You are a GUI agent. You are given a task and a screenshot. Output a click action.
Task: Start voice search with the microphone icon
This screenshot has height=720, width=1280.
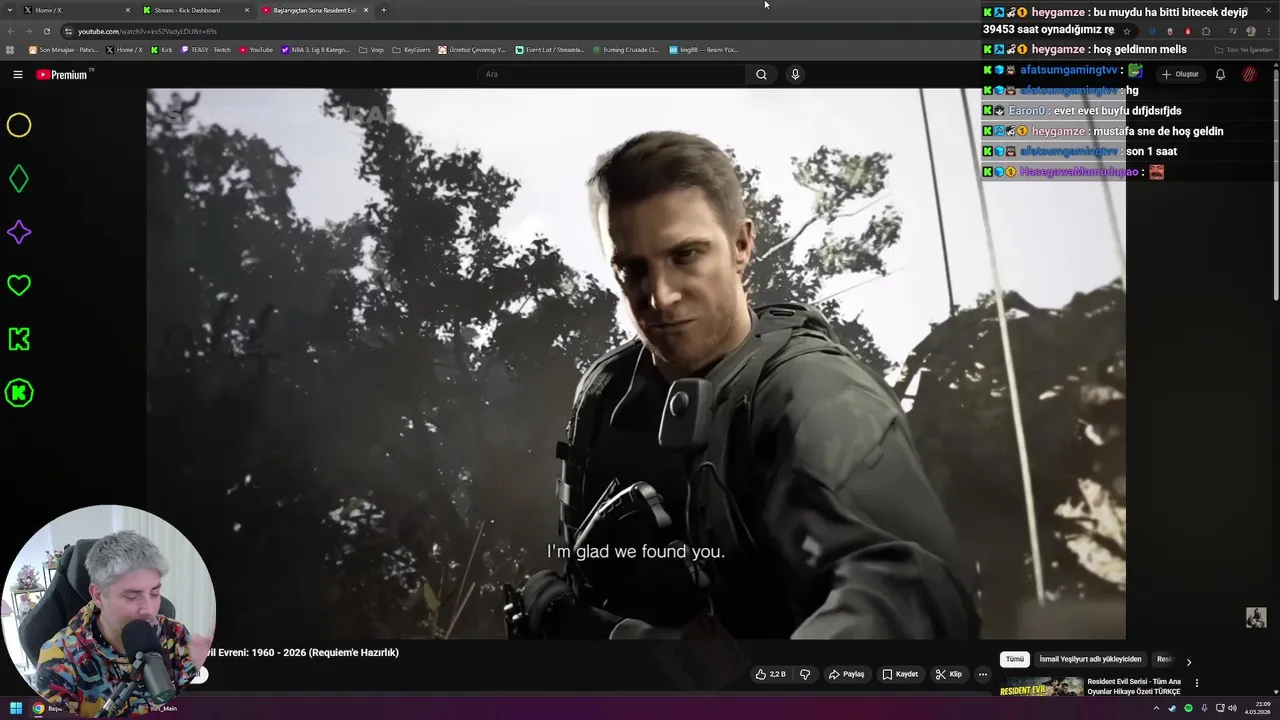click(795, 74)
